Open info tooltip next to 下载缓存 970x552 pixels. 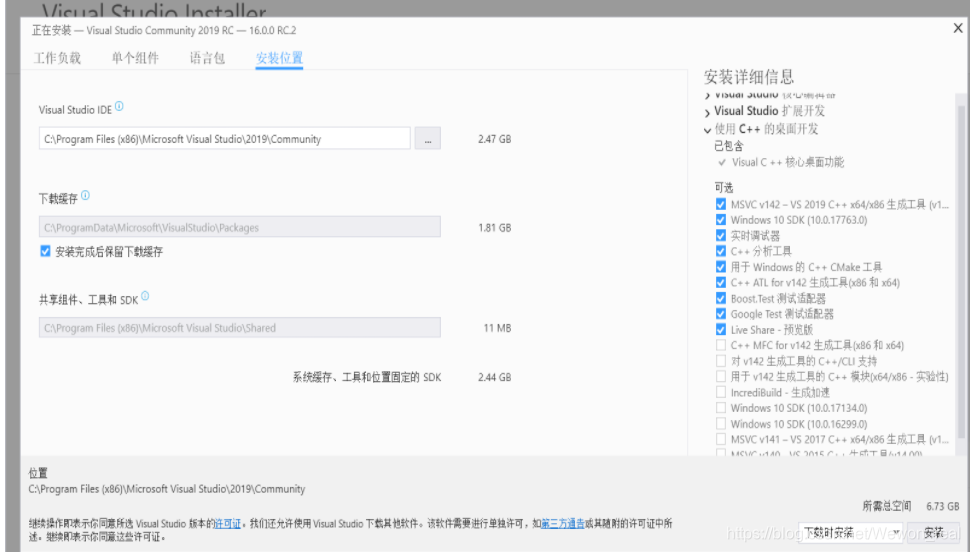click(85, 196)
